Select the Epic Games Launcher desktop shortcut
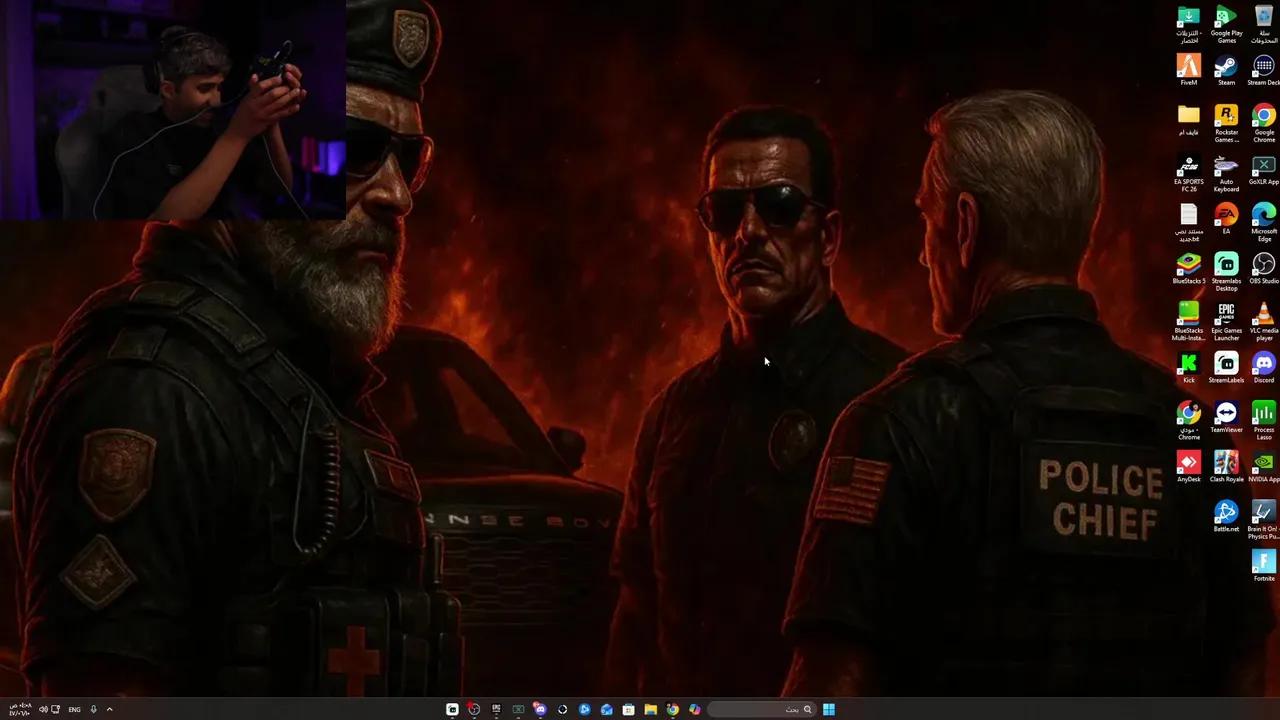This screenshot has height=720, width=1280. point(1226,321)
